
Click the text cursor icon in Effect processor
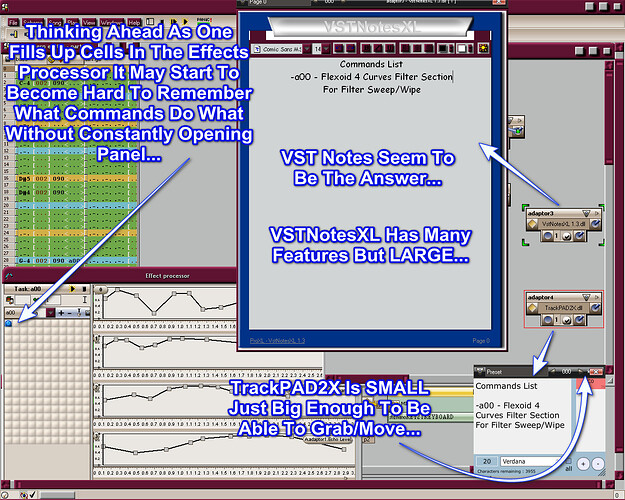click(85, 299)
